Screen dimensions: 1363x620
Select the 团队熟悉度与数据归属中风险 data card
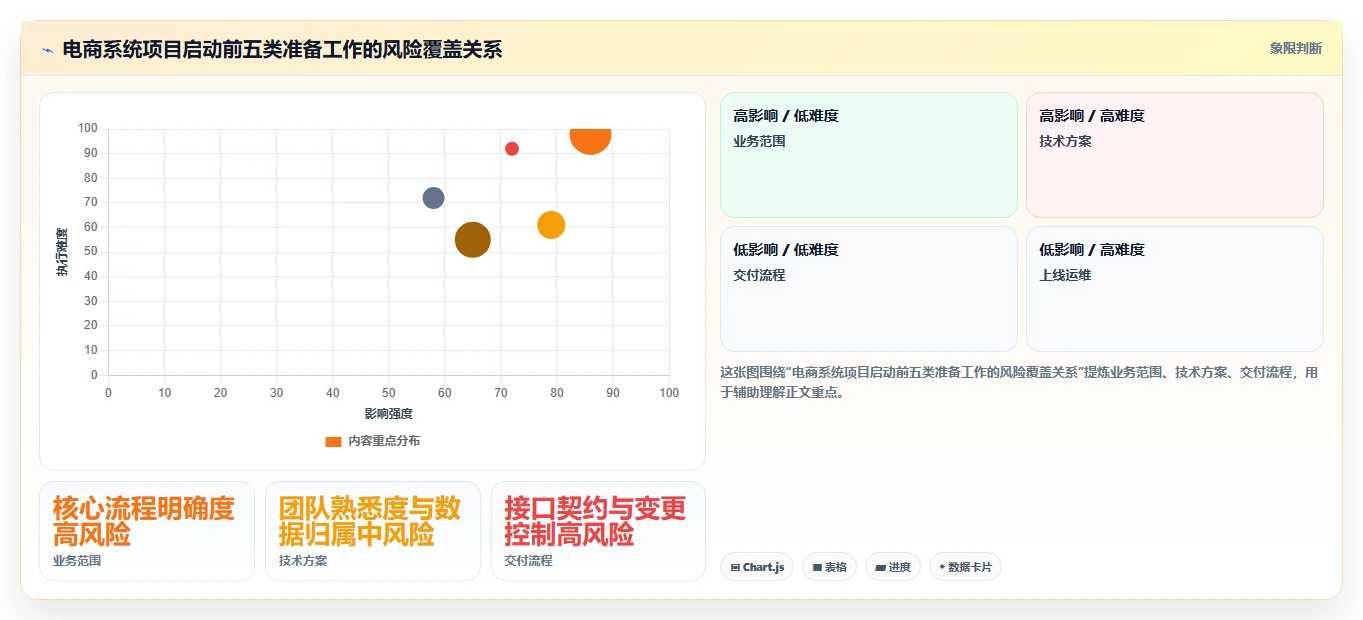373,531
